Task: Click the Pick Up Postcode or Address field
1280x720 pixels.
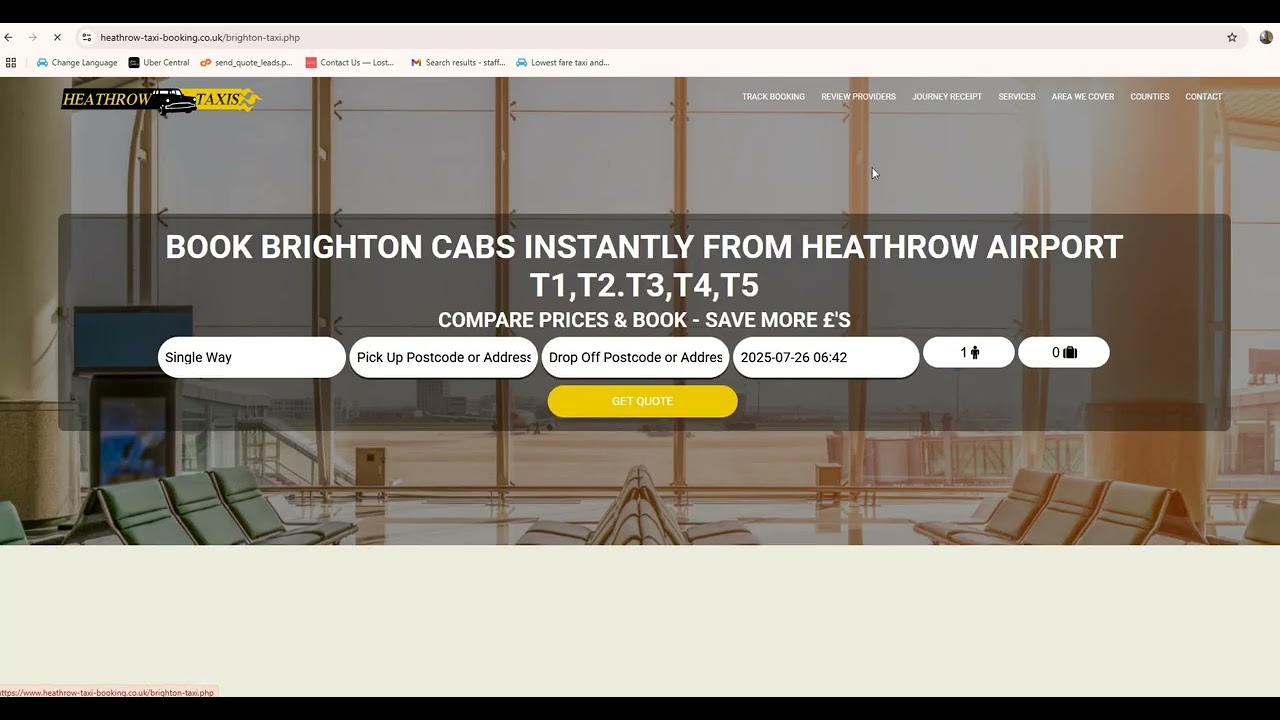Action: click(443, 357)
